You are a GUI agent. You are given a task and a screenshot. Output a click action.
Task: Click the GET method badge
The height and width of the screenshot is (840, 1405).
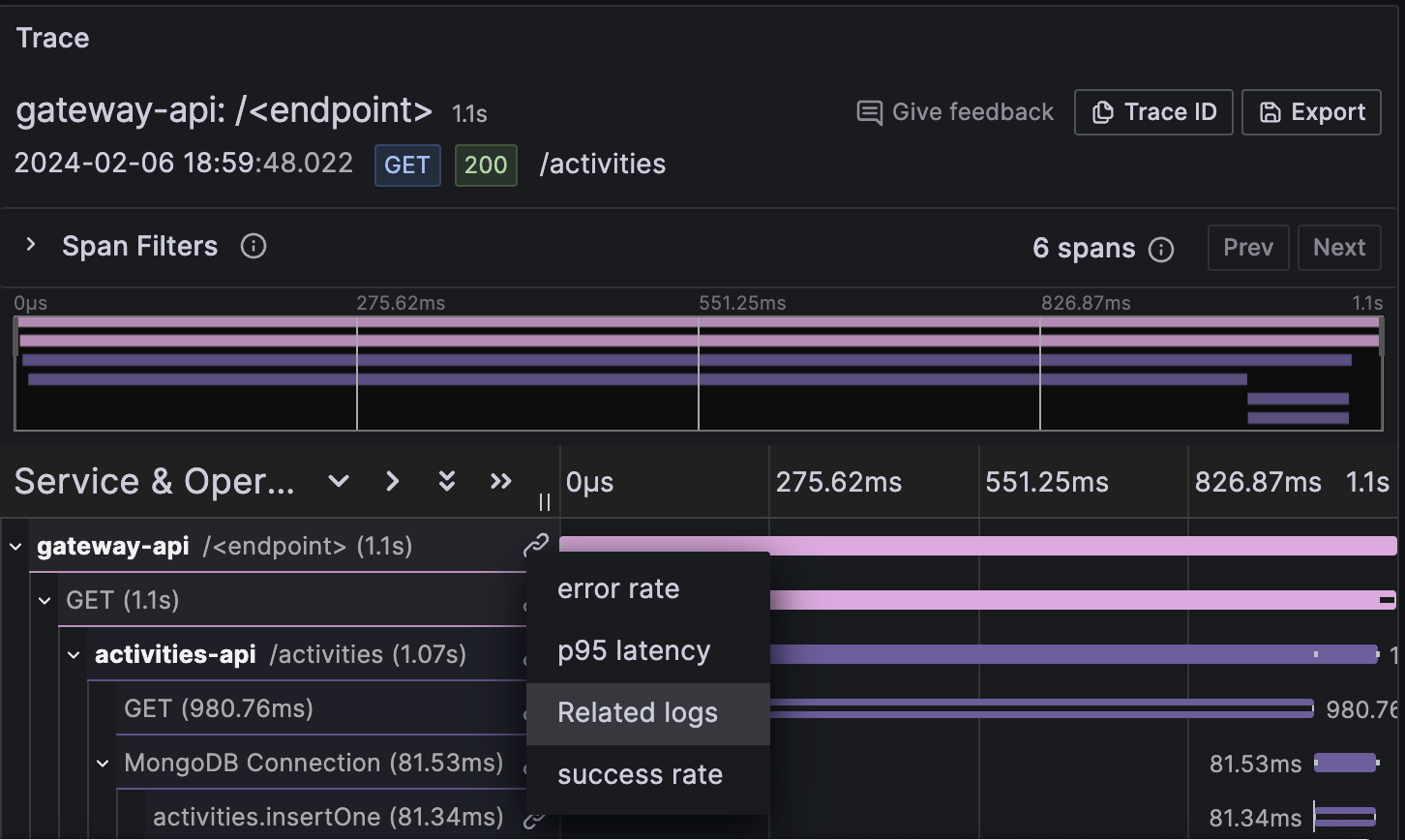click(x=407, y=165)
